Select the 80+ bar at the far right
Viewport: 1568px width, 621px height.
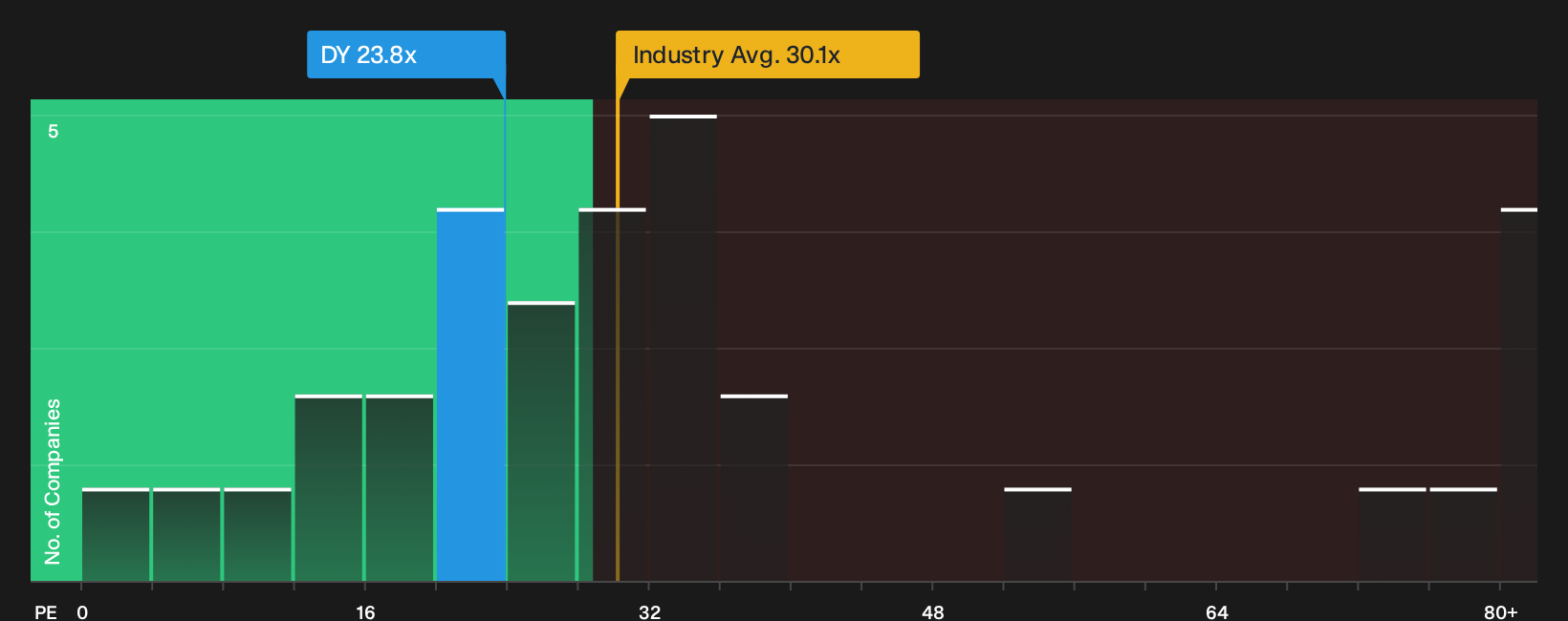coord(1519,395)
